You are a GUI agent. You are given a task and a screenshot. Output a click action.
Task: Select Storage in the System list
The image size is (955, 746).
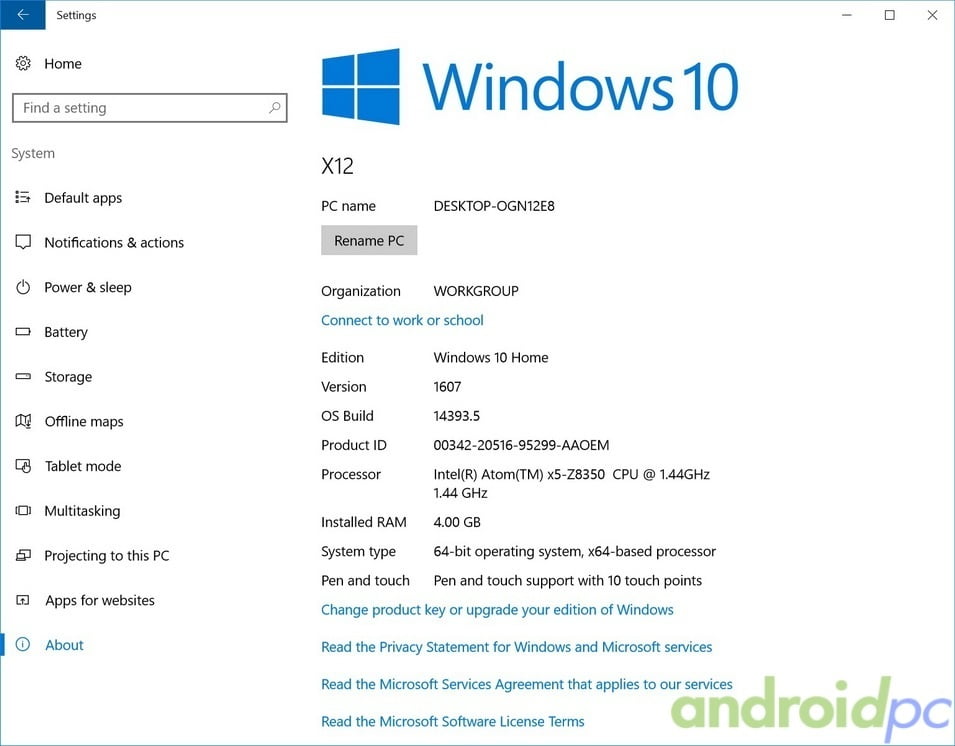point(68,377)
